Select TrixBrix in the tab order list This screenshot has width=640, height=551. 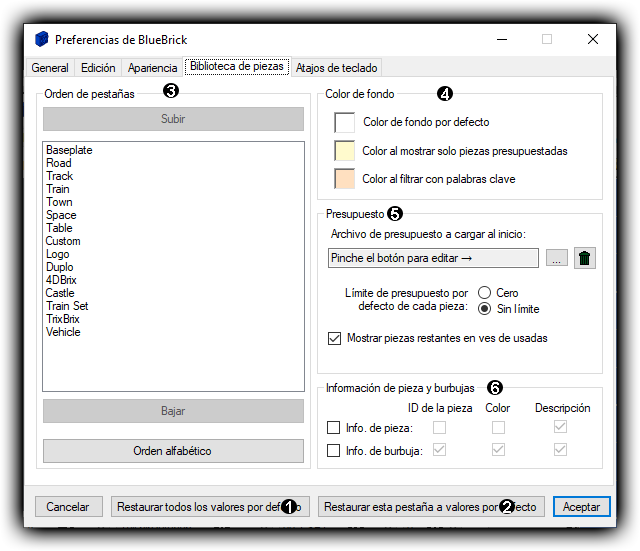pos(173,319)
